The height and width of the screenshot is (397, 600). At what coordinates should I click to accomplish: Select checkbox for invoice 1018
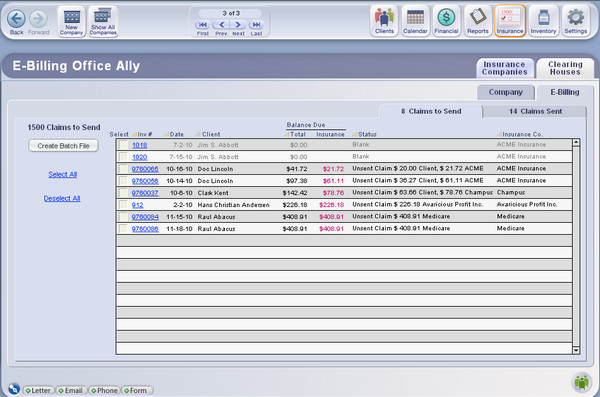pyautogui.click(x=123, y=145)
